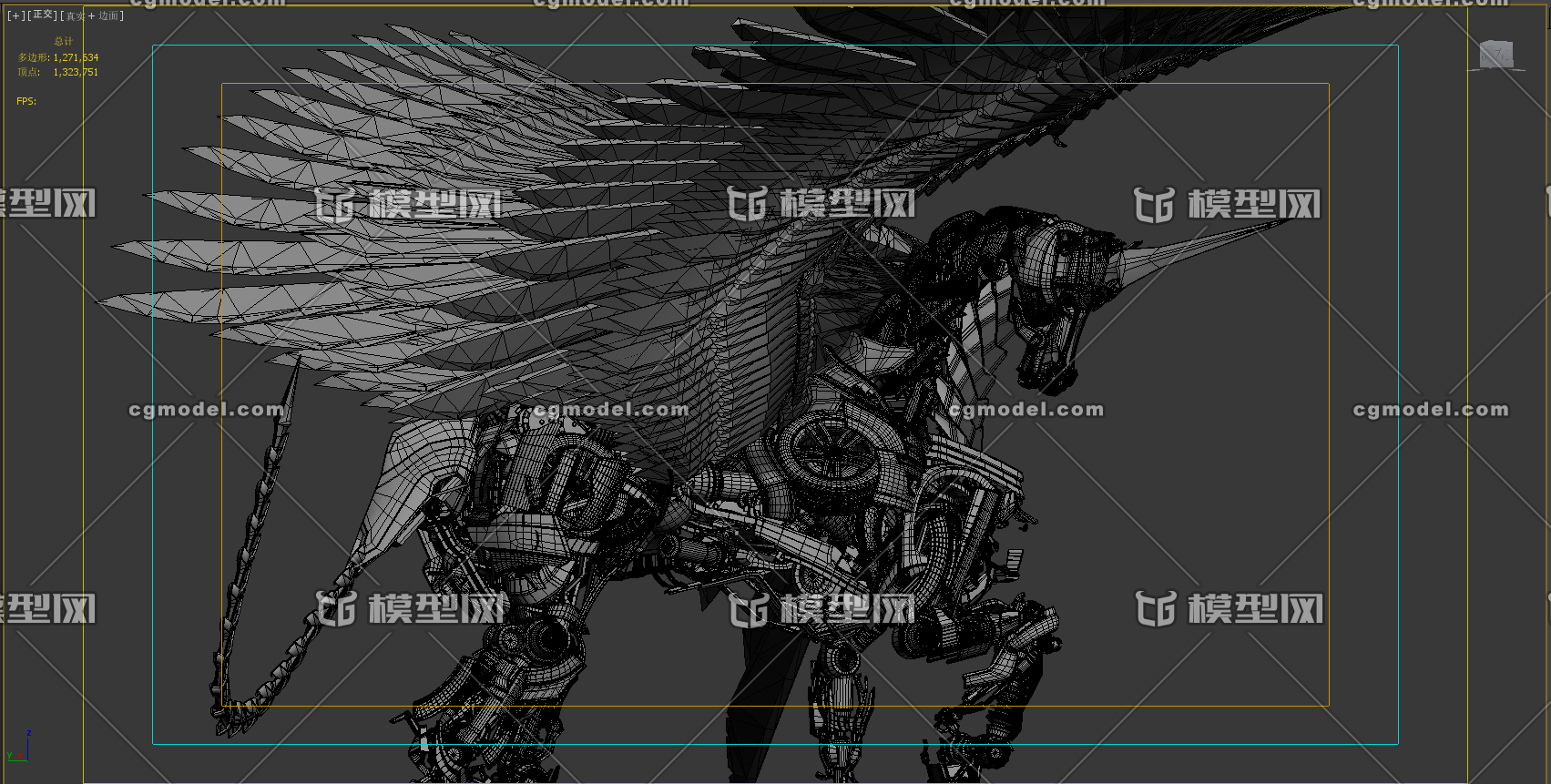Click the 总计 statistics header

click(63, 42)
